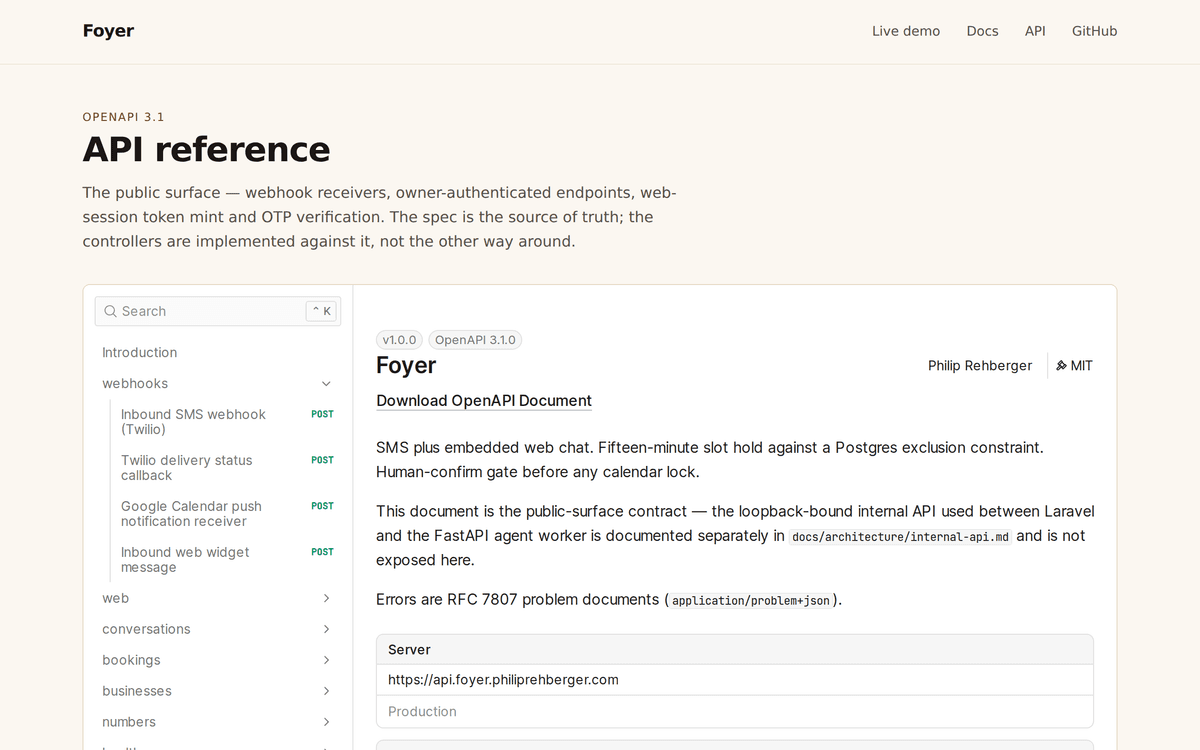The image size is (1200, 750).
Task: Expand the businesses section chevron
Action: pos(326,691)
